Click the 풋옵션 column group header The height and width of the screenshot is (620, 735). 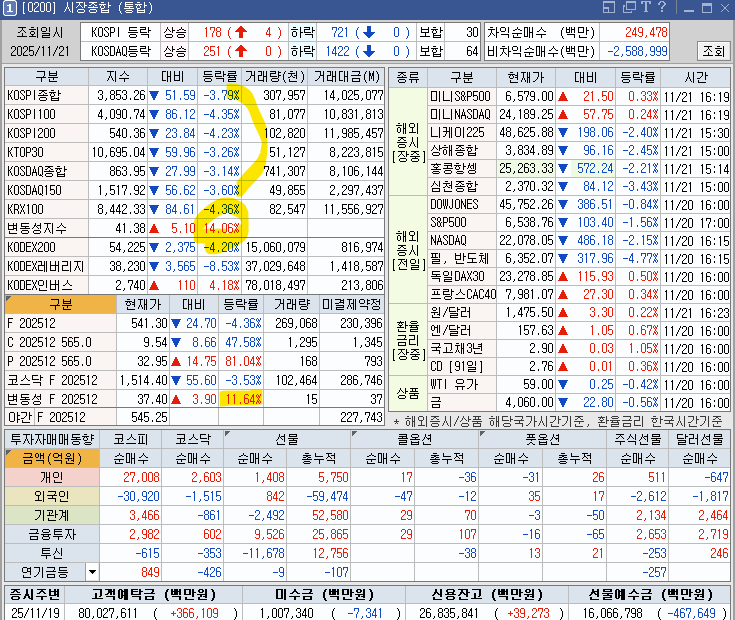[x=542, y=440]
